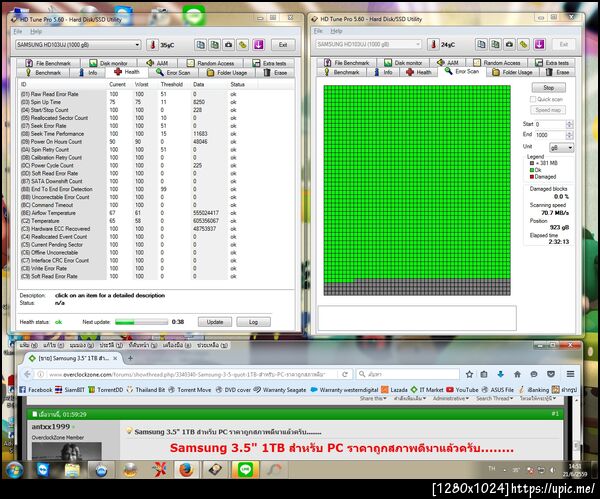Screen dimensions: 600x499
Task: Open Health tab in right HD Tune window
Action: [418, 72]
